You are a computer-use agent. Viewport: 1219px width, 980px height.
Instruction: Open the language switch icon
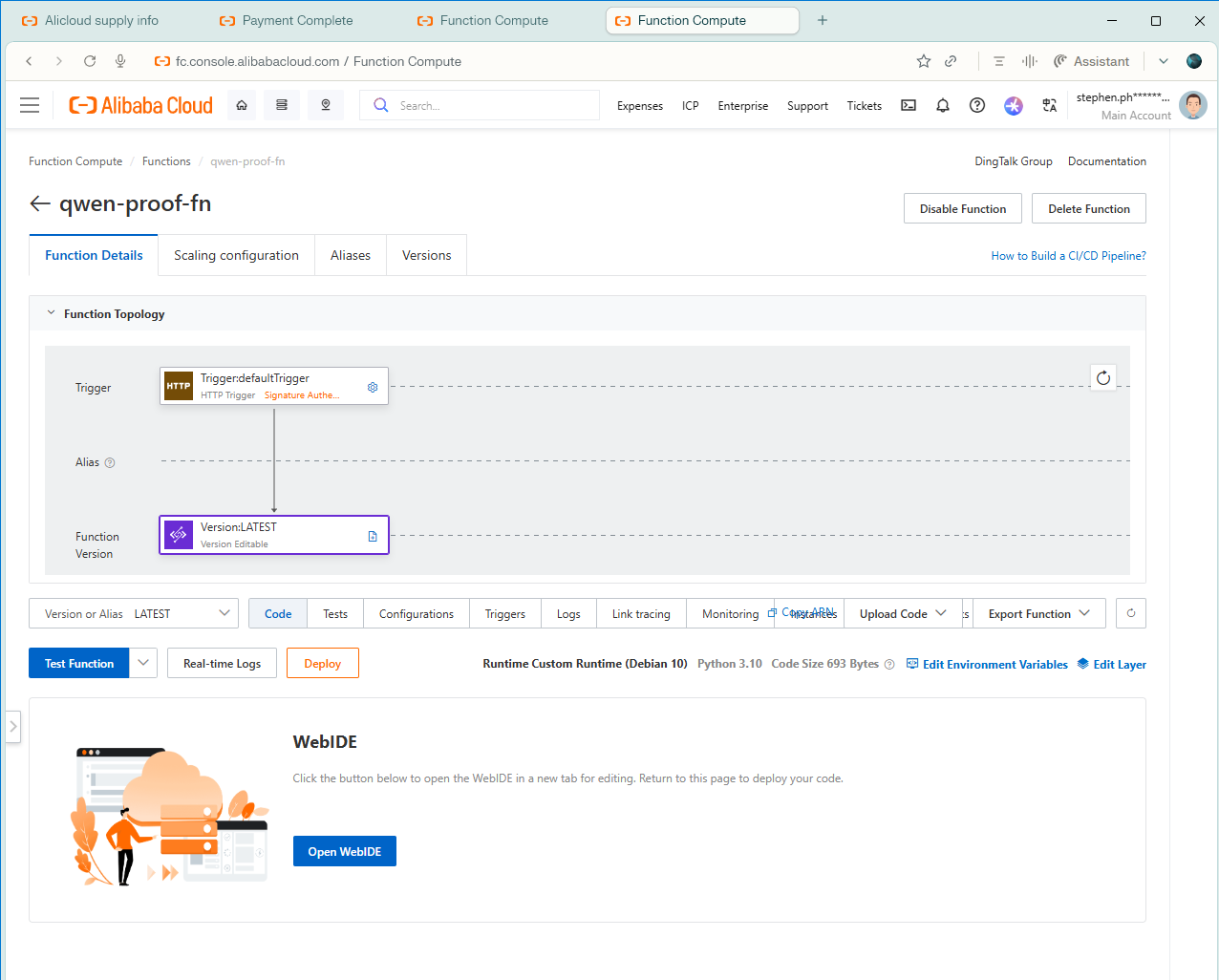[x=1050, y=105]
